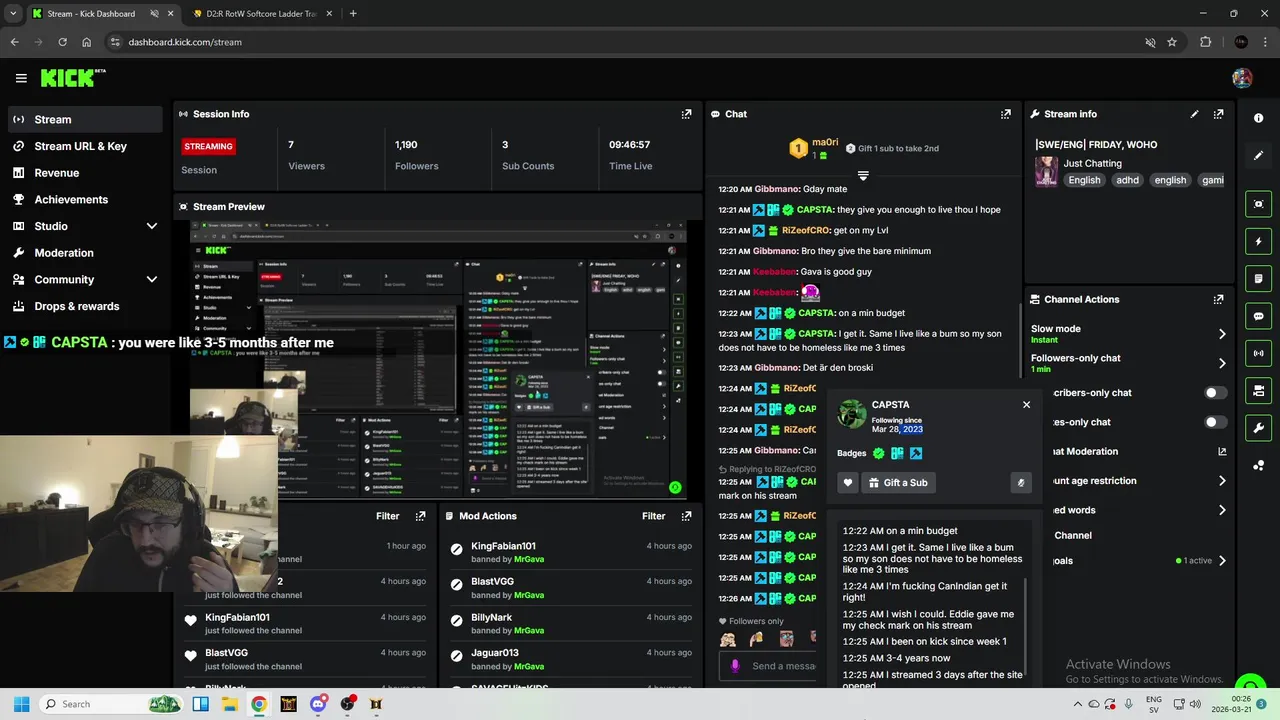The width and height of the screenshot is (1280, 720).
Task: Click the three-dots icon at rail bottom
Action: point(1258,466)
